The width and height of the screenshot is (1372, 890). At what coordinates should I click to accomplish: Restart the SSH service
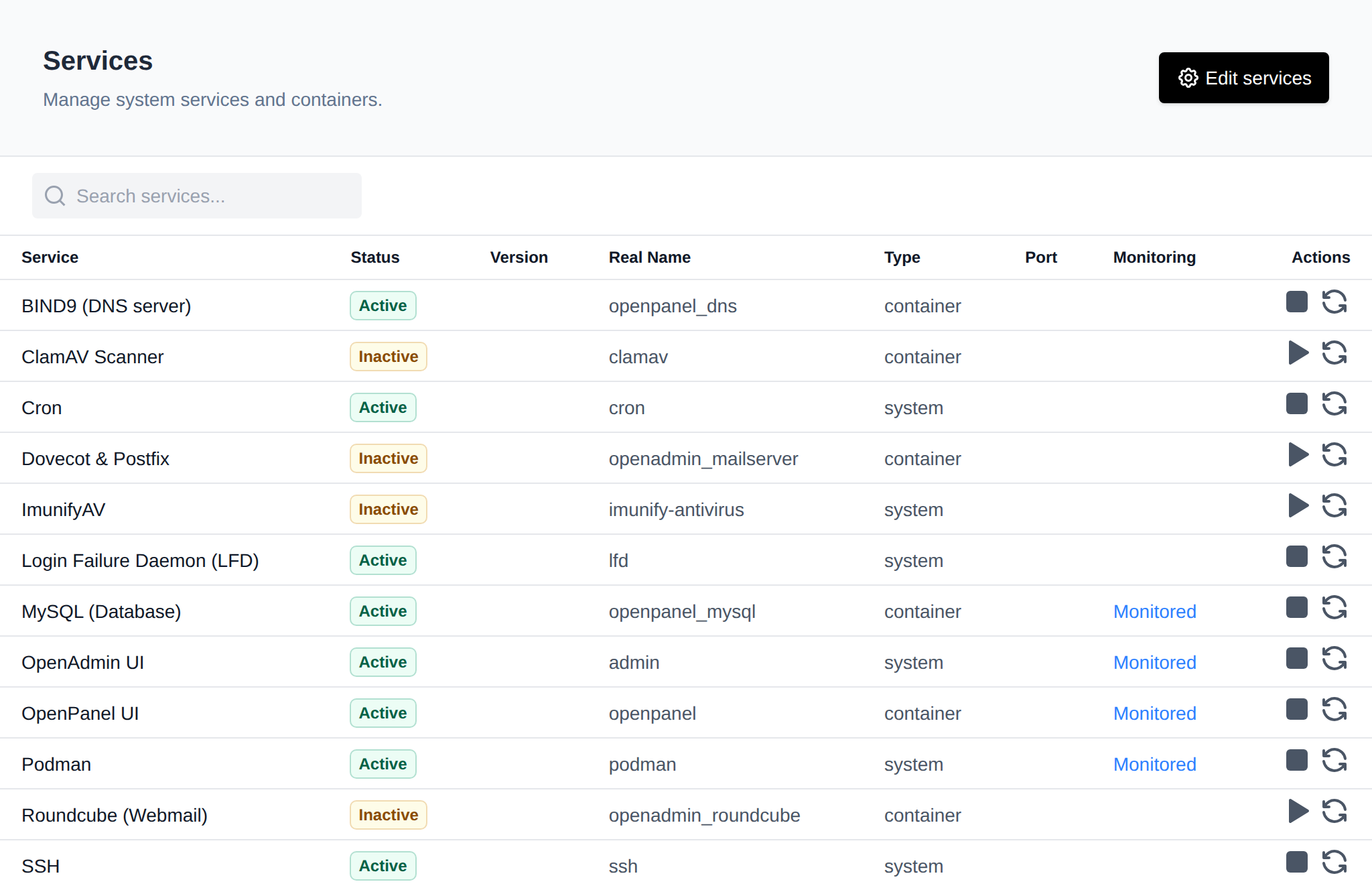click(x=1334, y=863)
